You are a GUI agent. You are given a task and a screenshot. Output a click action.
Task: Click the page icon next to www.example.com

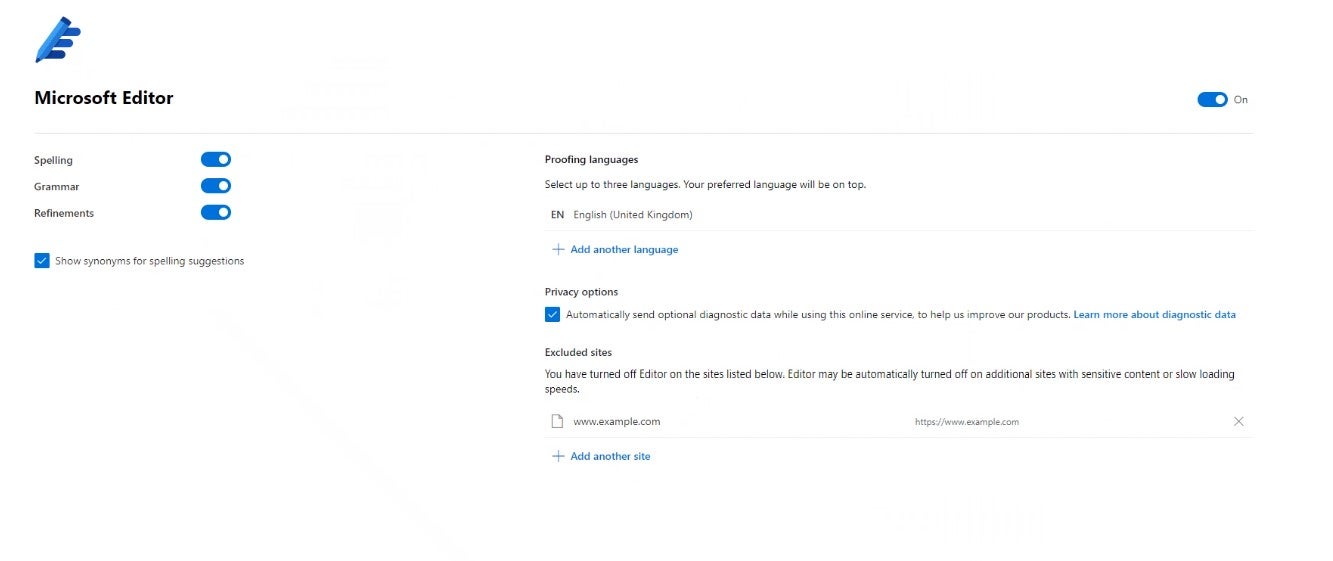click(558, 422)
